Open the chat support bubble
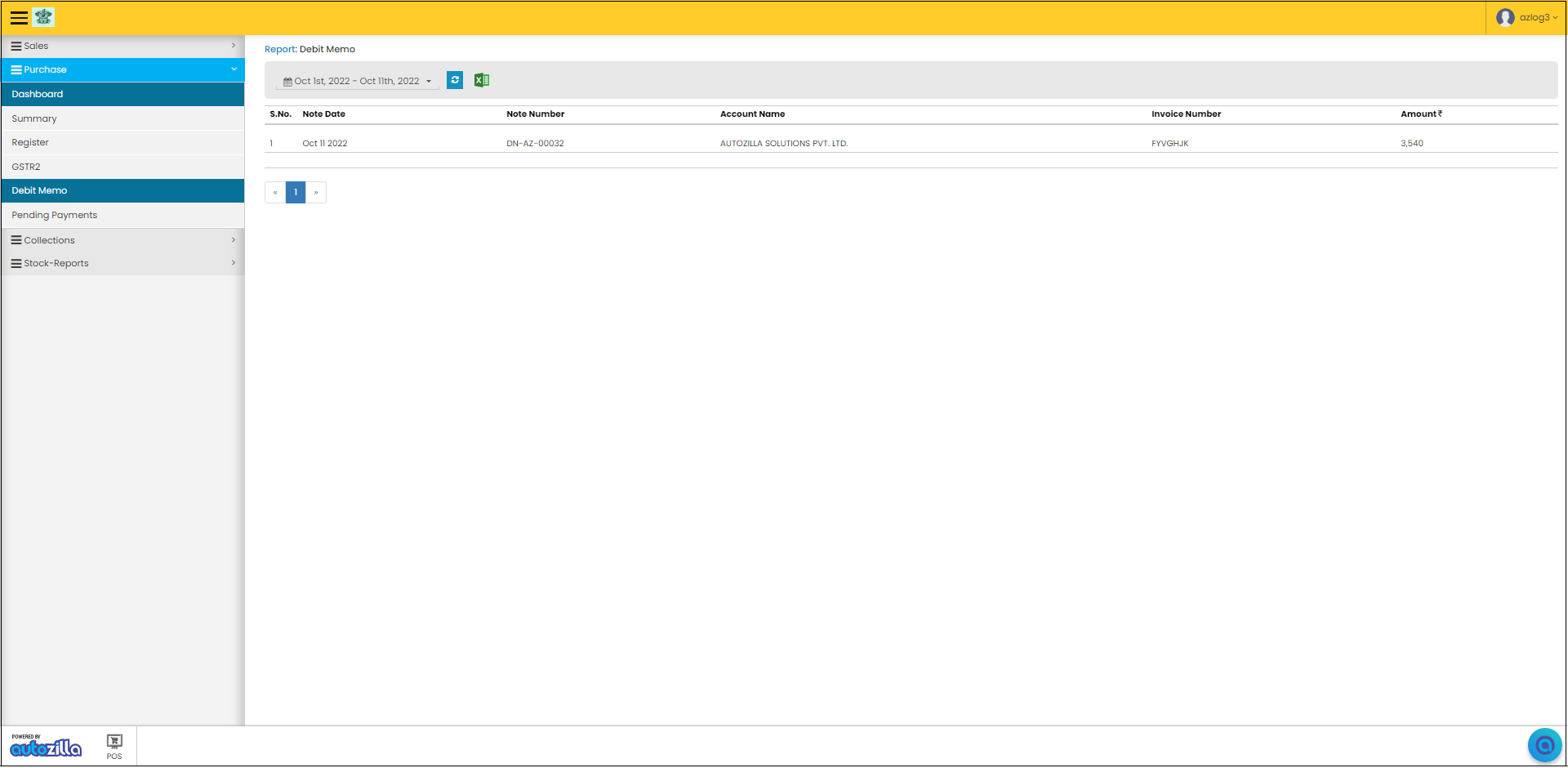The width and height of the screenshot is (1568, 768). [1544, 745]
